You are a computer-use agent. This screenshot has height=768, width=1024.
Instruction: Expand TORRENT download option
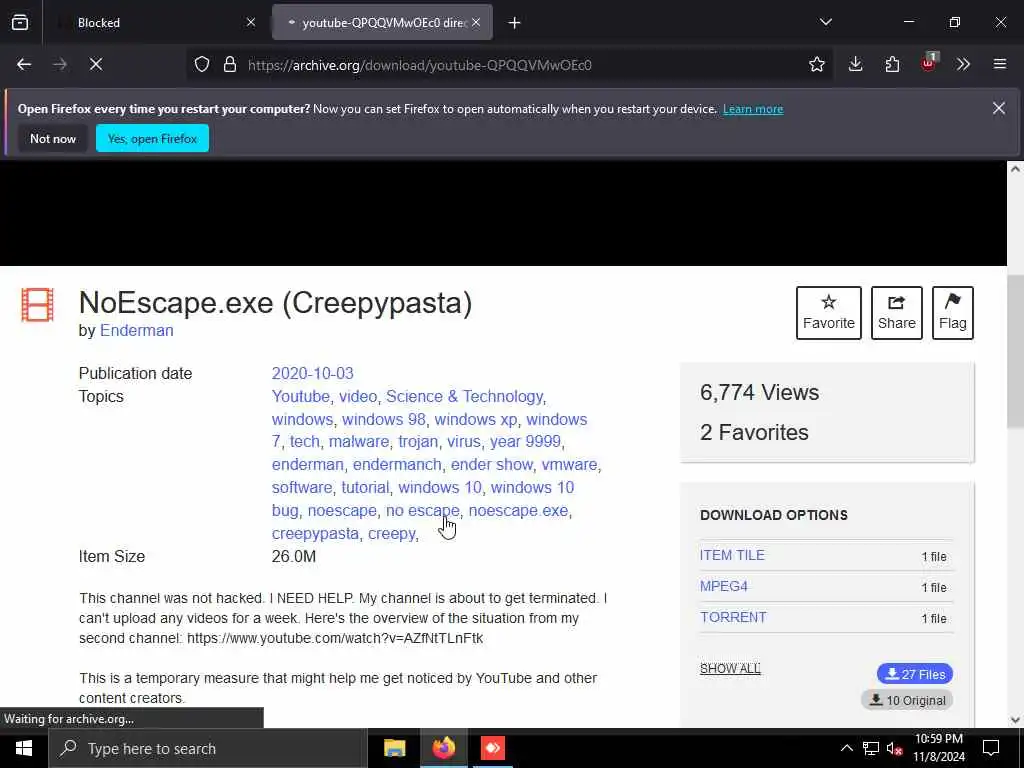point(733,617)
